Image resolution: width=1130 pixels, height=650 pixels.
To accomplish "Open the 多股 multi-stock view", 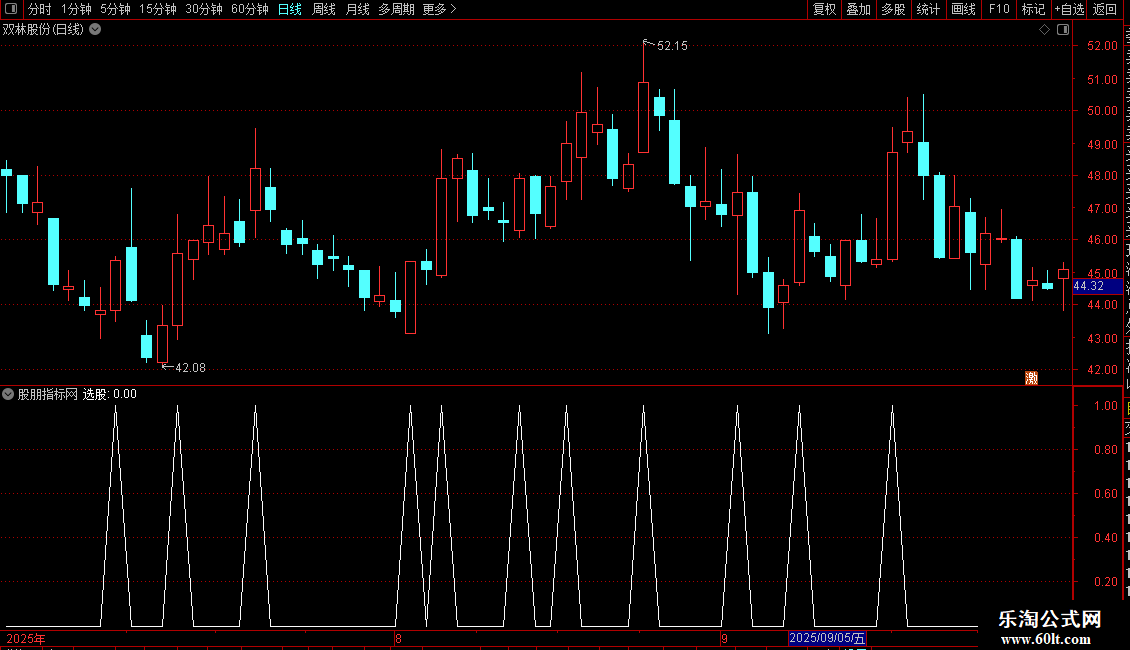I will click(894, 9).
